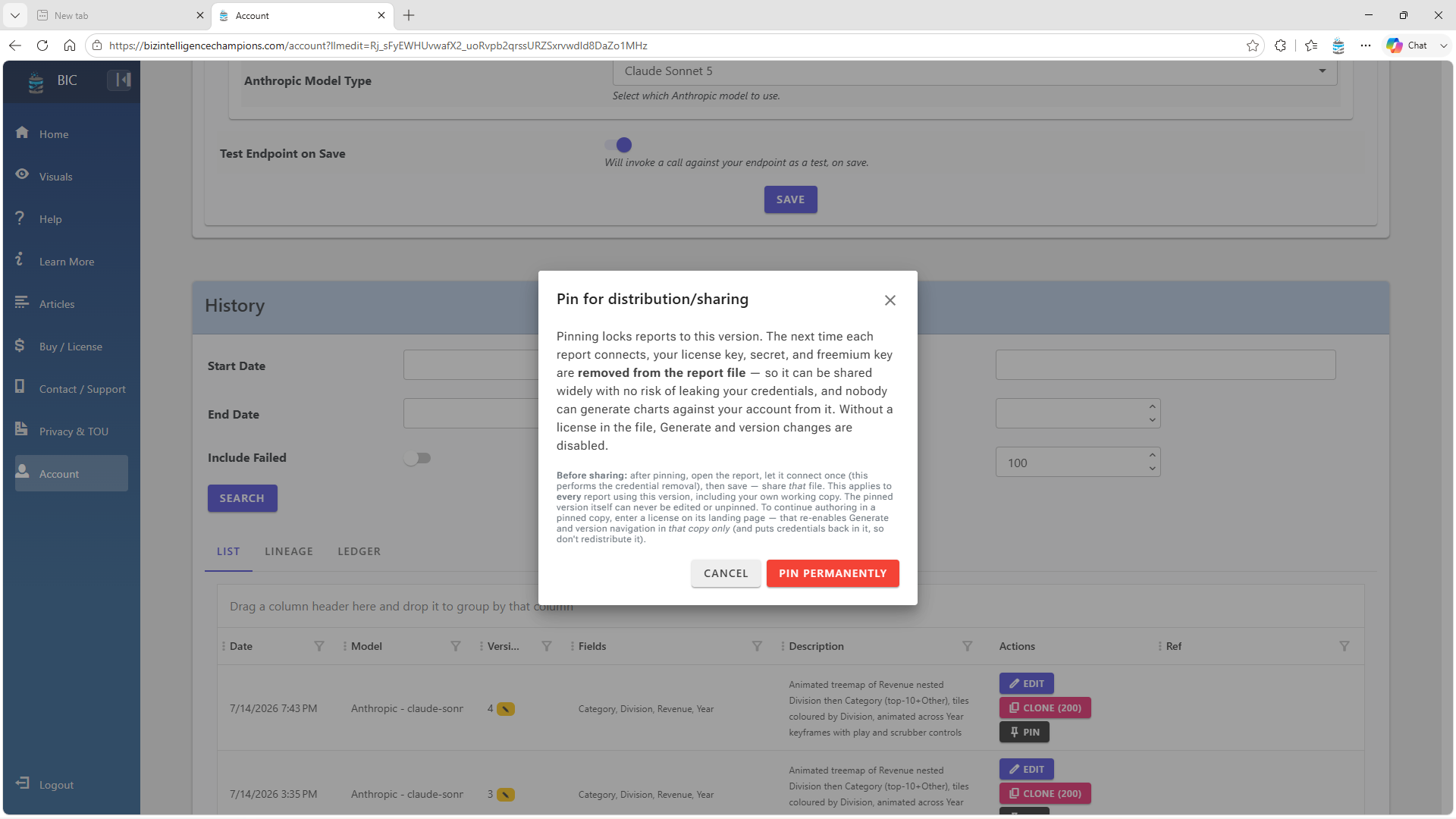Click the End Date input field
The height and width of the screenshot is (819, 1456).
coord(471,413)
